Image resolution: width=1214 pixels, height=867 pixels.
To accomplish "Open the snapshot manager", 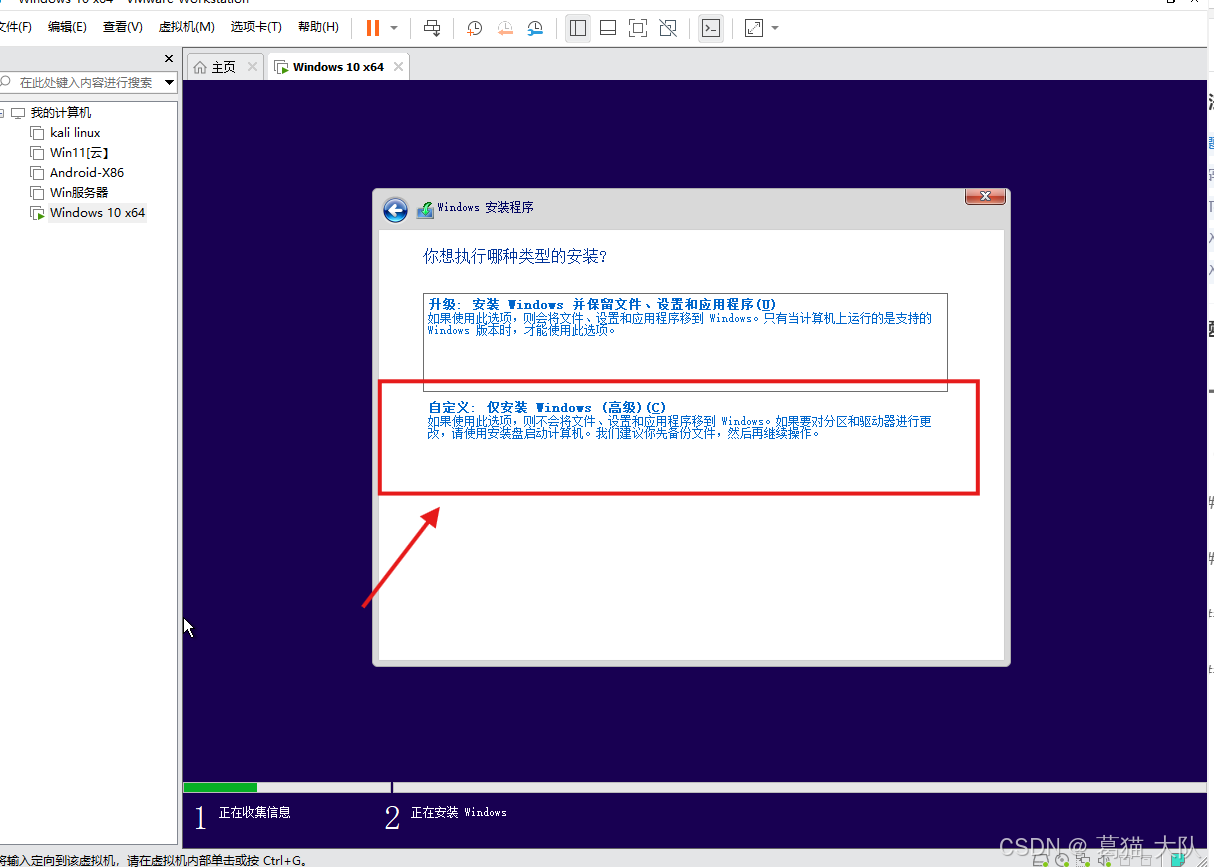I will 536,28.
